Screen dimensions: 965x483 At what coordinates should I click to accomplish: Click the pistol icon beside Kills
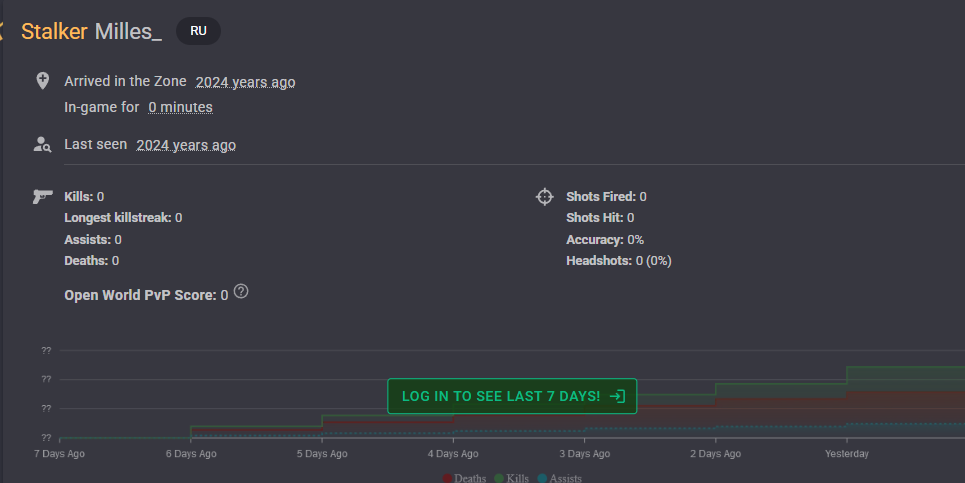click(x=42, y=196)
